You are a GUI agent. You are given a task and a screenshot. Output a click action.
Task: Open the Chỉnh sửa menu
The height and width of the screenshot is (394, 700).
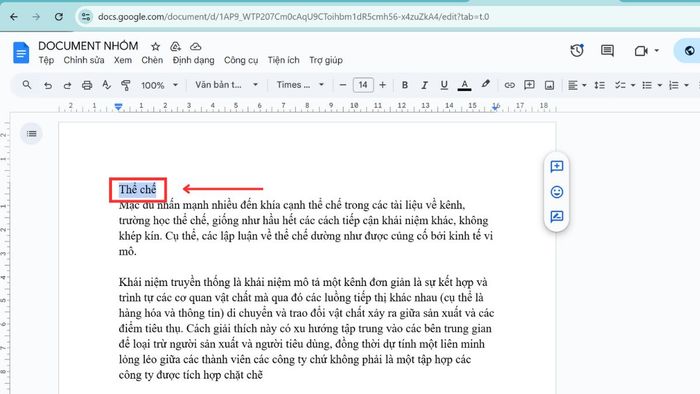click(83, 60)
